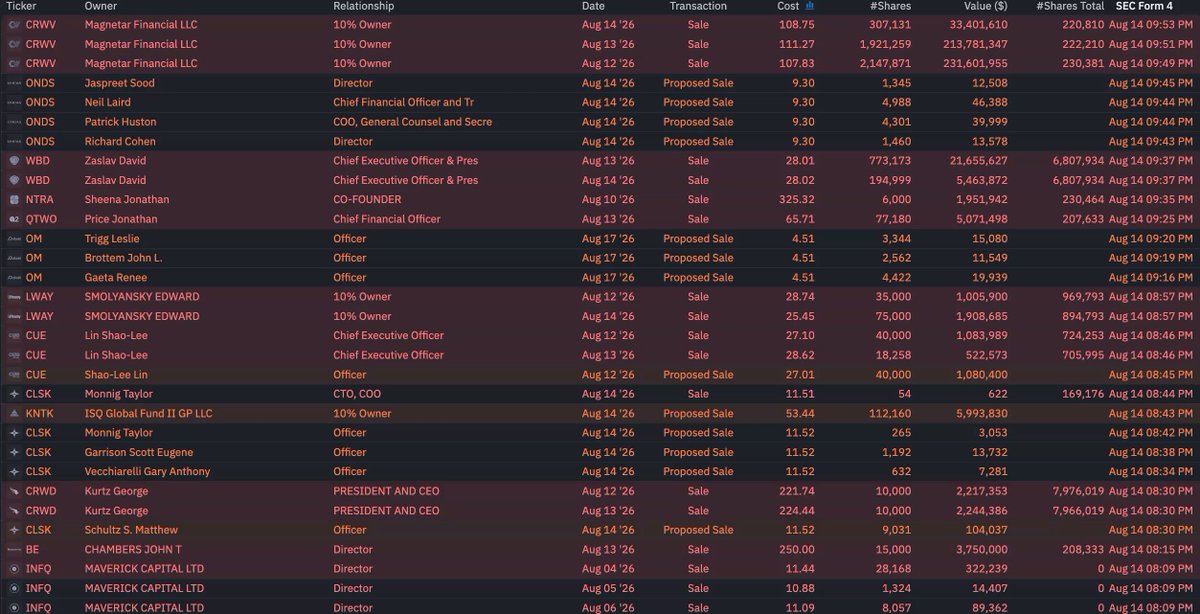The height and width of the screenshot is (614, 1200).
Task: Open owner link CHAMBERS JOHN T
Action: [x=133, y=550]
